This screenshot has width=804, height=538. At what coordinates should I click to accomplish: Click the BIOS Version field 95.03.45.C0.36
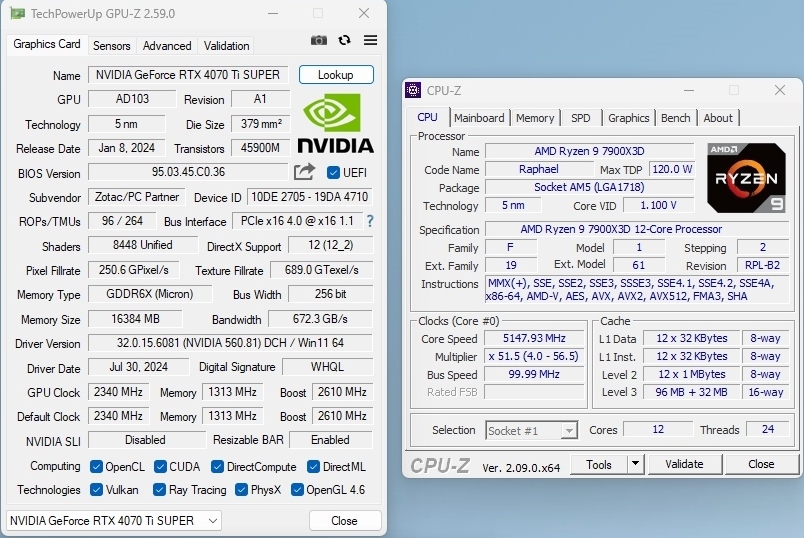coord(188,172)
